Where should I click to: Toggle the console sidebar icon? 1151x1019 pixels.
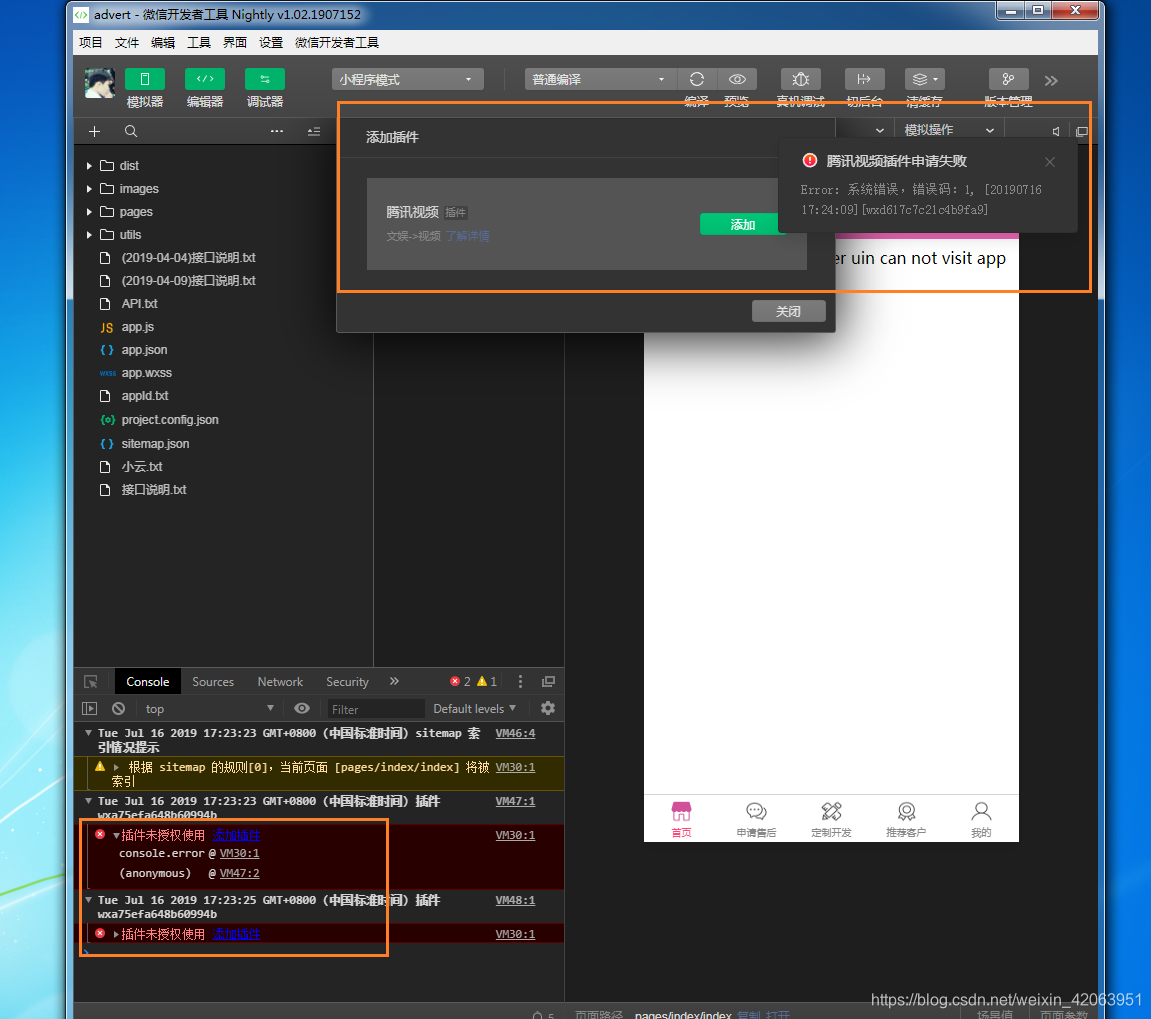[x=90, y=708]
